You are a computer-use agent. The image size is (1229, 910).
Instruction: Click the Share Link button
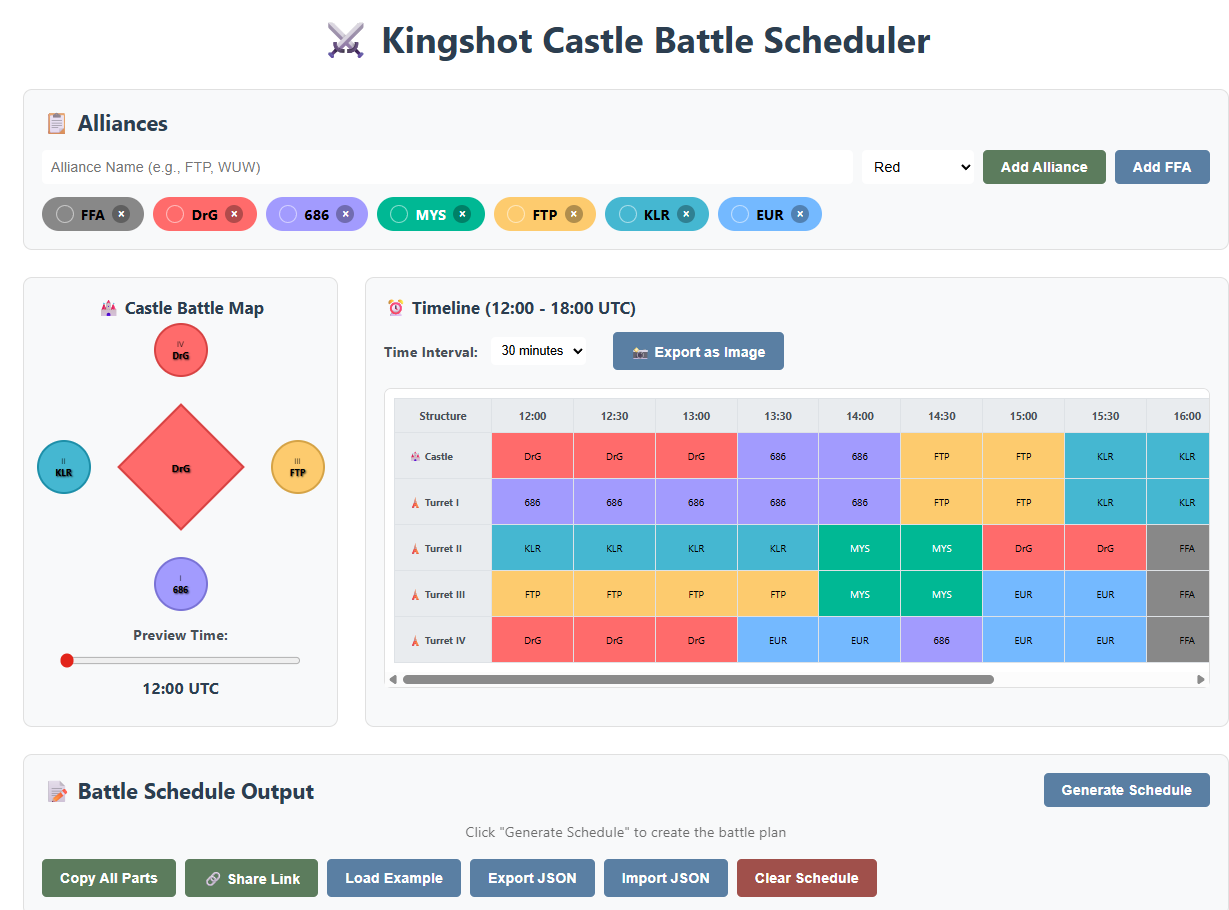pos(251,878)
